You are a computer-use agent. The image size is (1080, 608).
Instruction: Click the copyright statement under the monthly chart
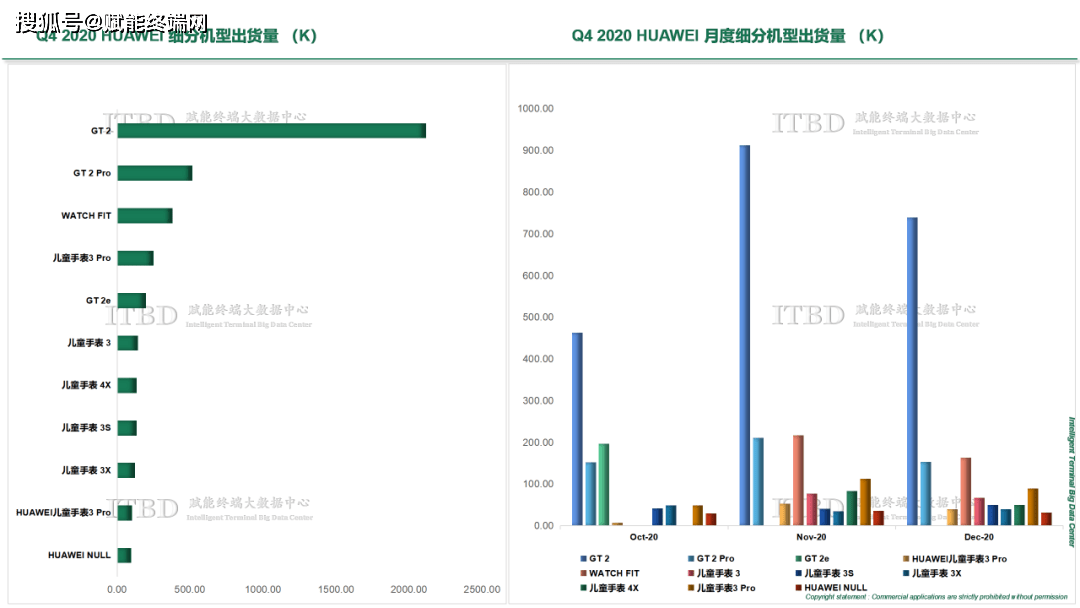(936, 597)
